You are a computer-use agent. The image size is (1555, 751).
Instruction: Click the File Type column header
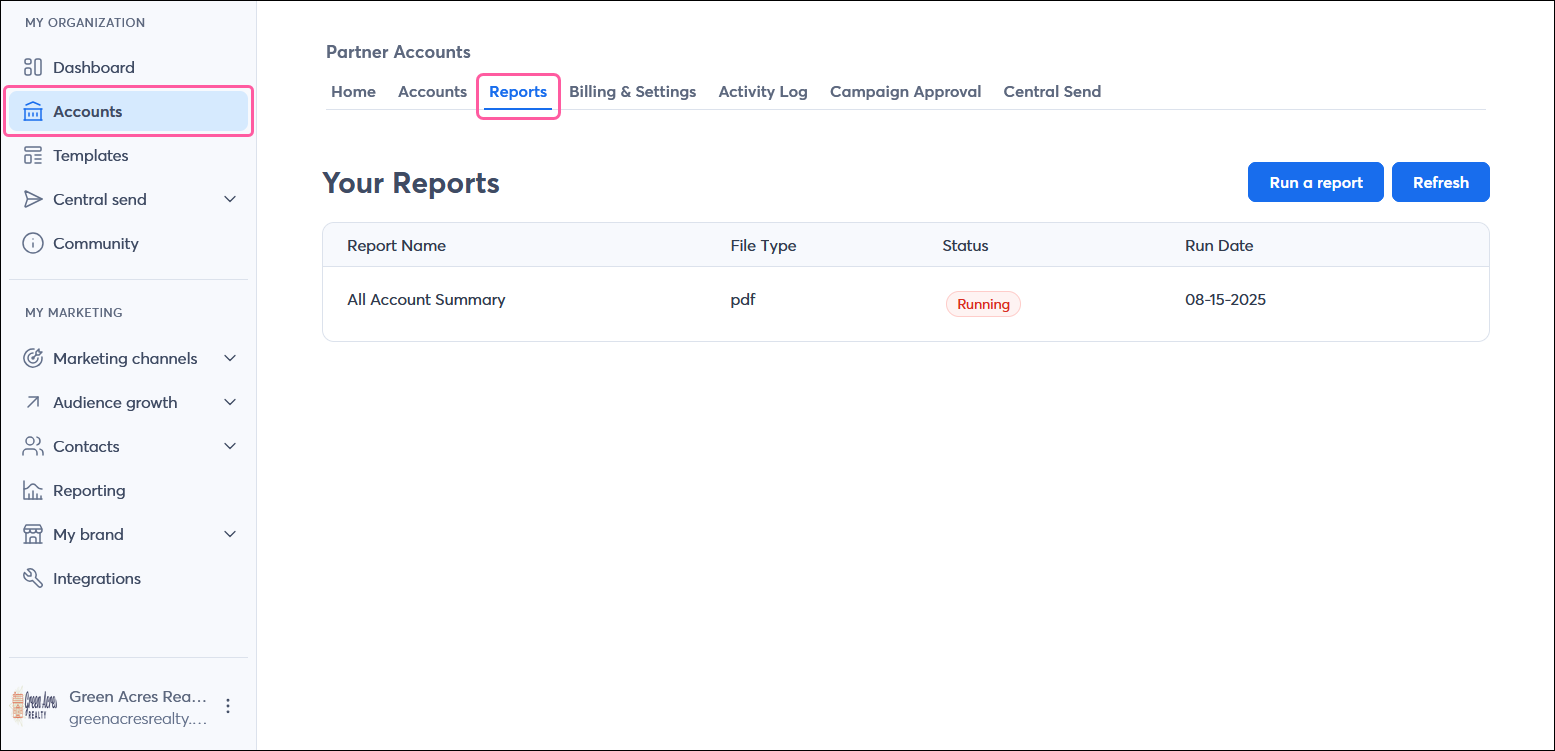(763, 245)
